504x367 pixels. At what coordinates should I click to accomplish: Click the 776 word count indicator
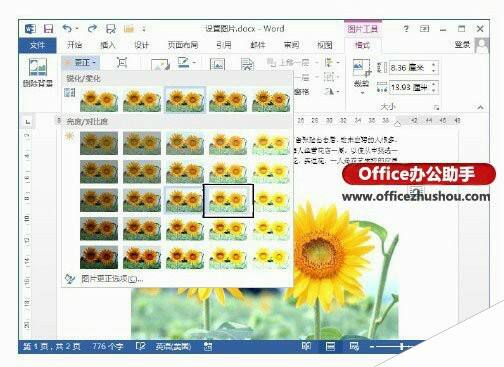pyautogui.click(x=108, y=347)
